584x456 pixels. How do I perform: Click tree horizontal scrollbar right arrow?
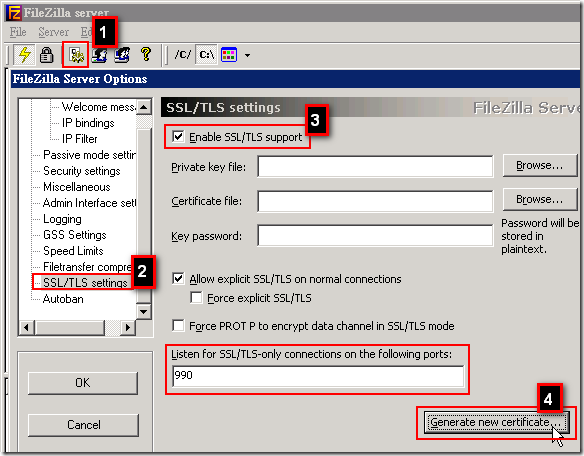click(x=128, y=327)
